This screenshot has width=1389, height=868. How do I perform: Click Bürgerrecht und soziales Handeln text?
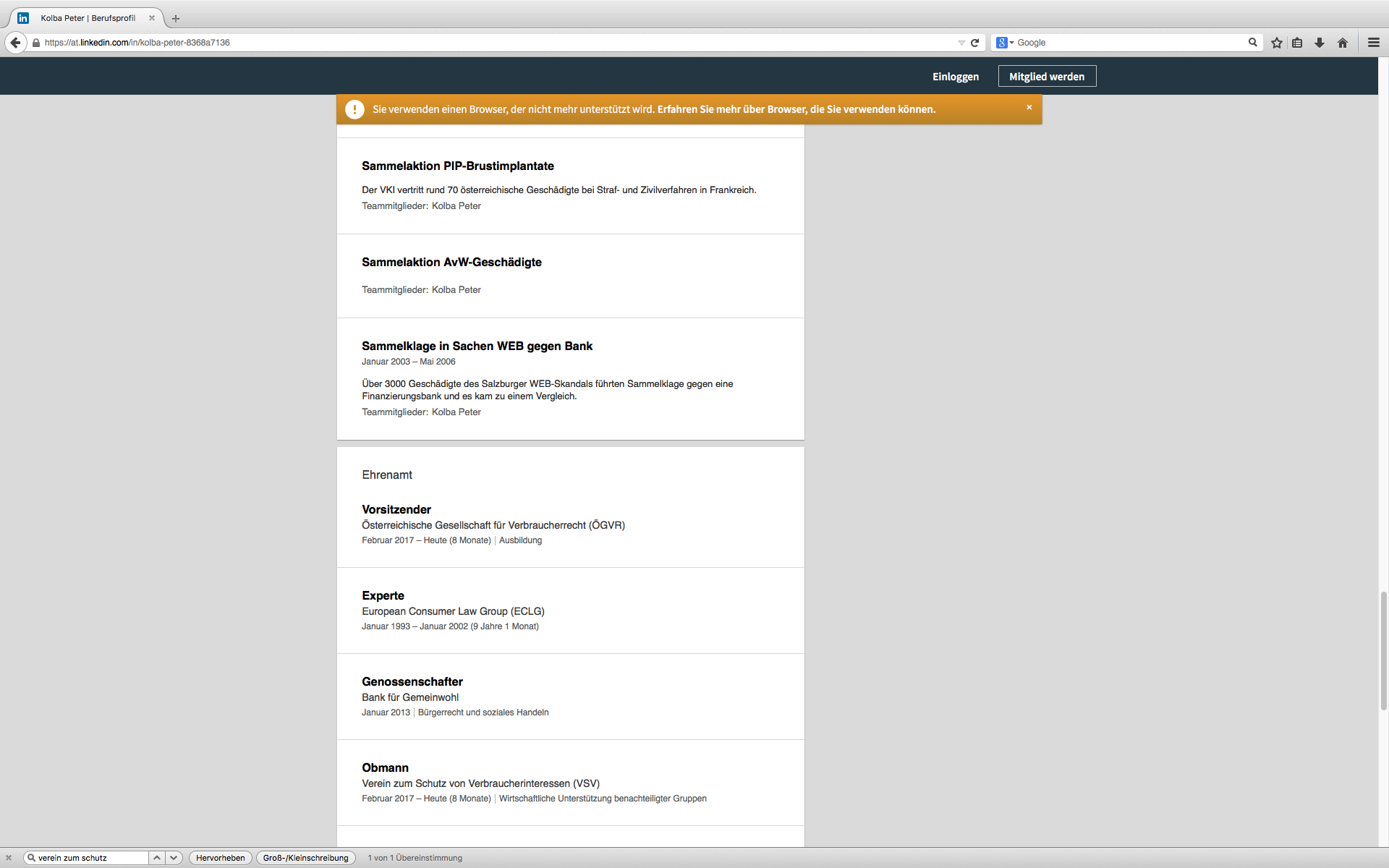(483, 712)
